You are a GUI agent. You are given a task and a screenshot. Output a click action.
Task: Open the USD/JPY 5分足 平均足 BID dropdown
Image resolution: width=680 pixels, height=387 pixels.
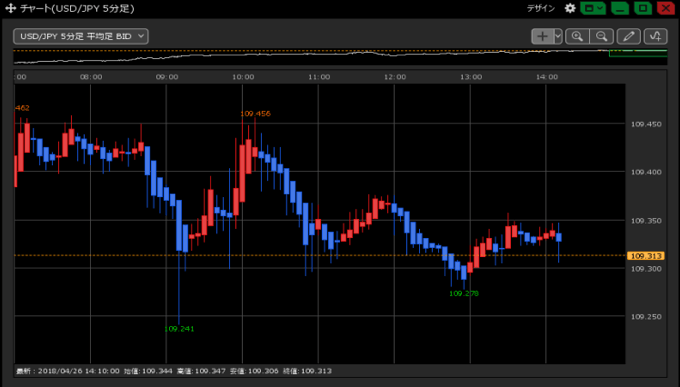(x=81, y=36)
